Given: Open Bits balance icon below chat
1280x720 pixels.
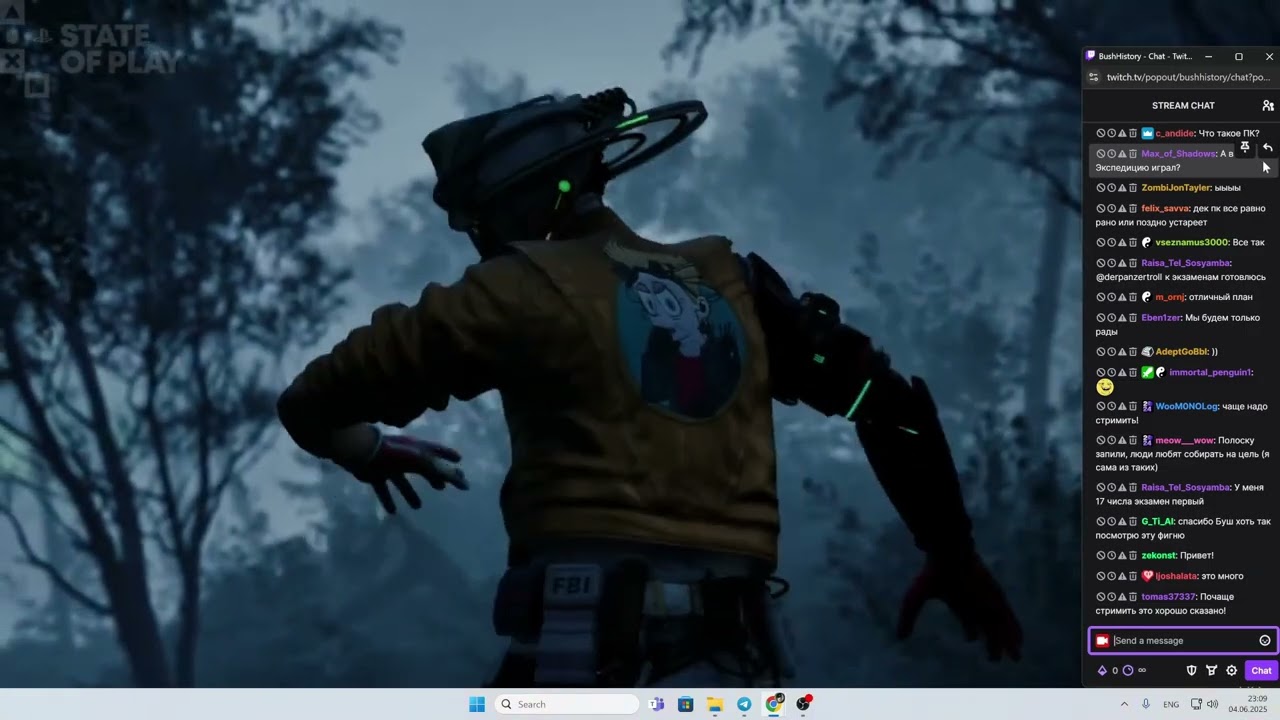Looking at the screenshot, I should click(1102, 671).
